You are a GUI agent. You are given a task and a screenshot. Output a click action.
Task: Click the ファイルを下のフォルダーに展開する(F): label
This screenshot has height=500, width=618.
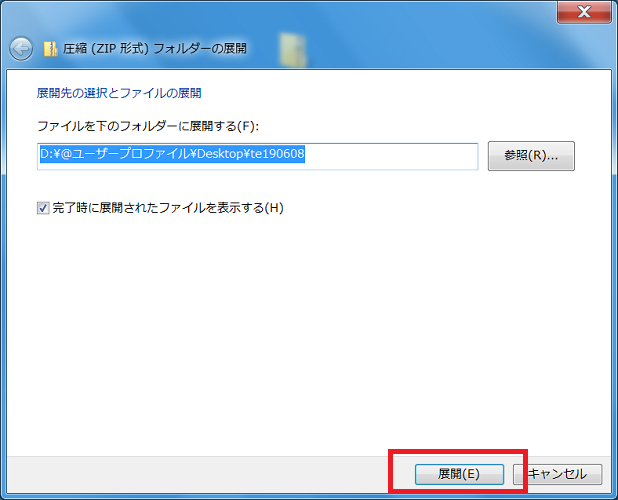148,126
